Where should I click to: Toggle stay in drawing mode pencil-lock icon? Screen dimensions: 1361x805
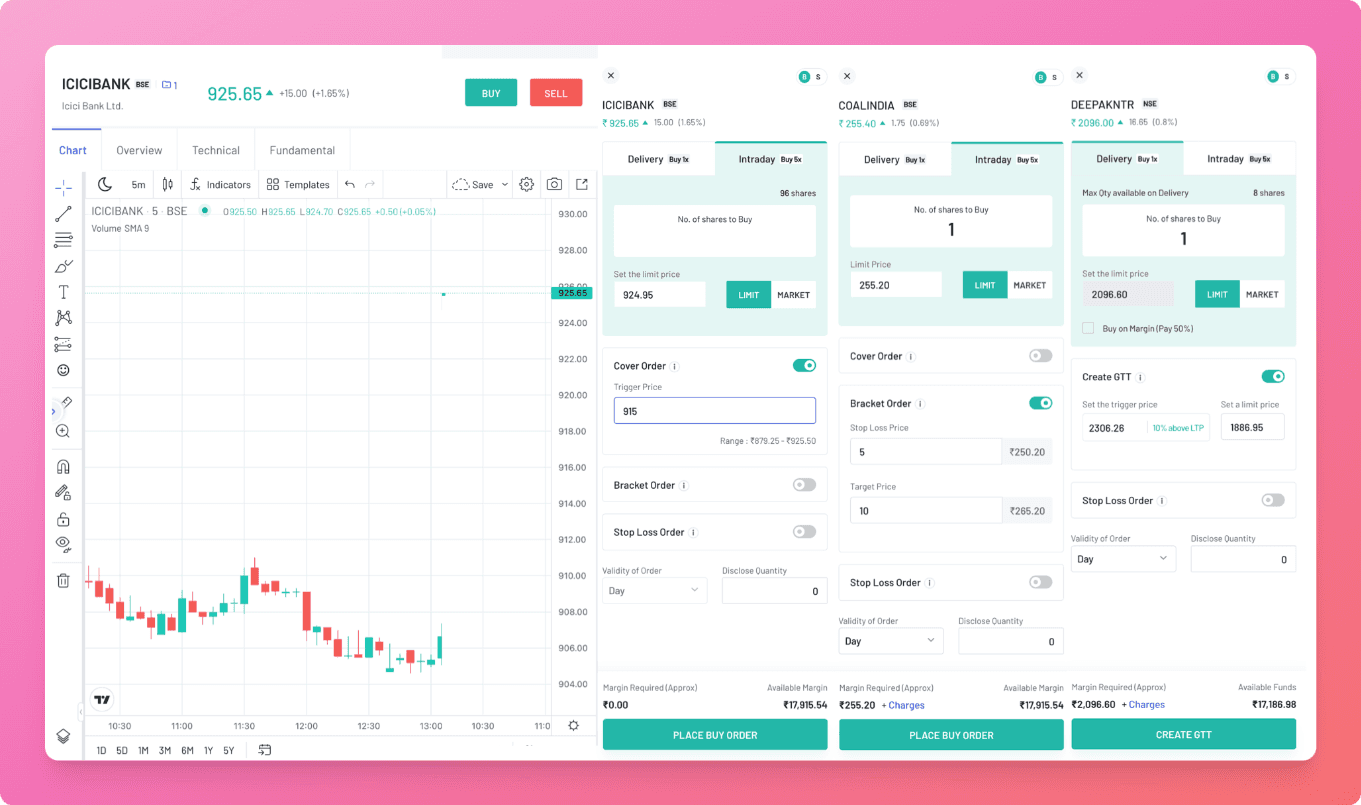point(63,492)
